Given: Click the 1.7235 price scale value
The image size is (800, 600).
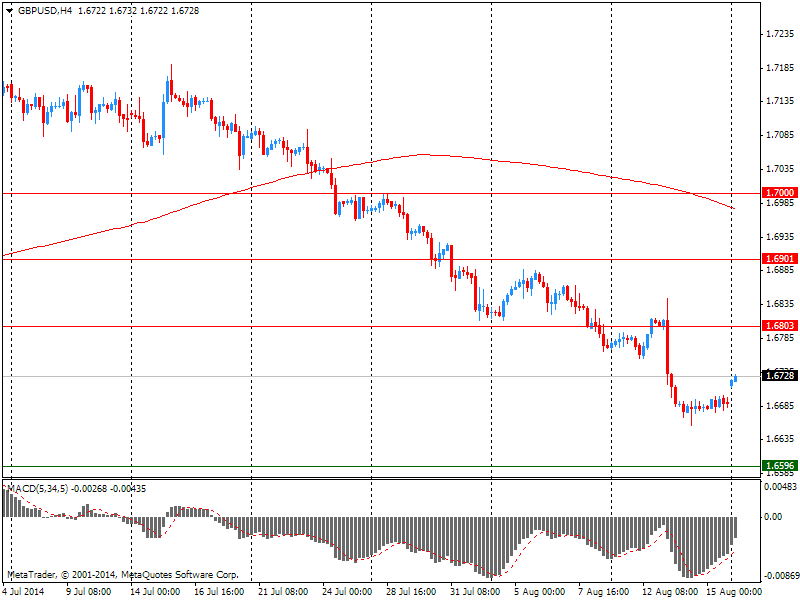Looking at the screenshot, I should coord(781,34).
